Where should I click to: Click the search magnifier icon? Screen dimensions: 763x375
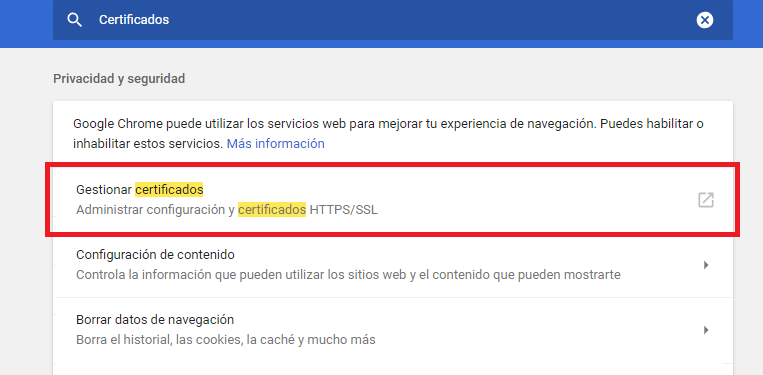74,20
